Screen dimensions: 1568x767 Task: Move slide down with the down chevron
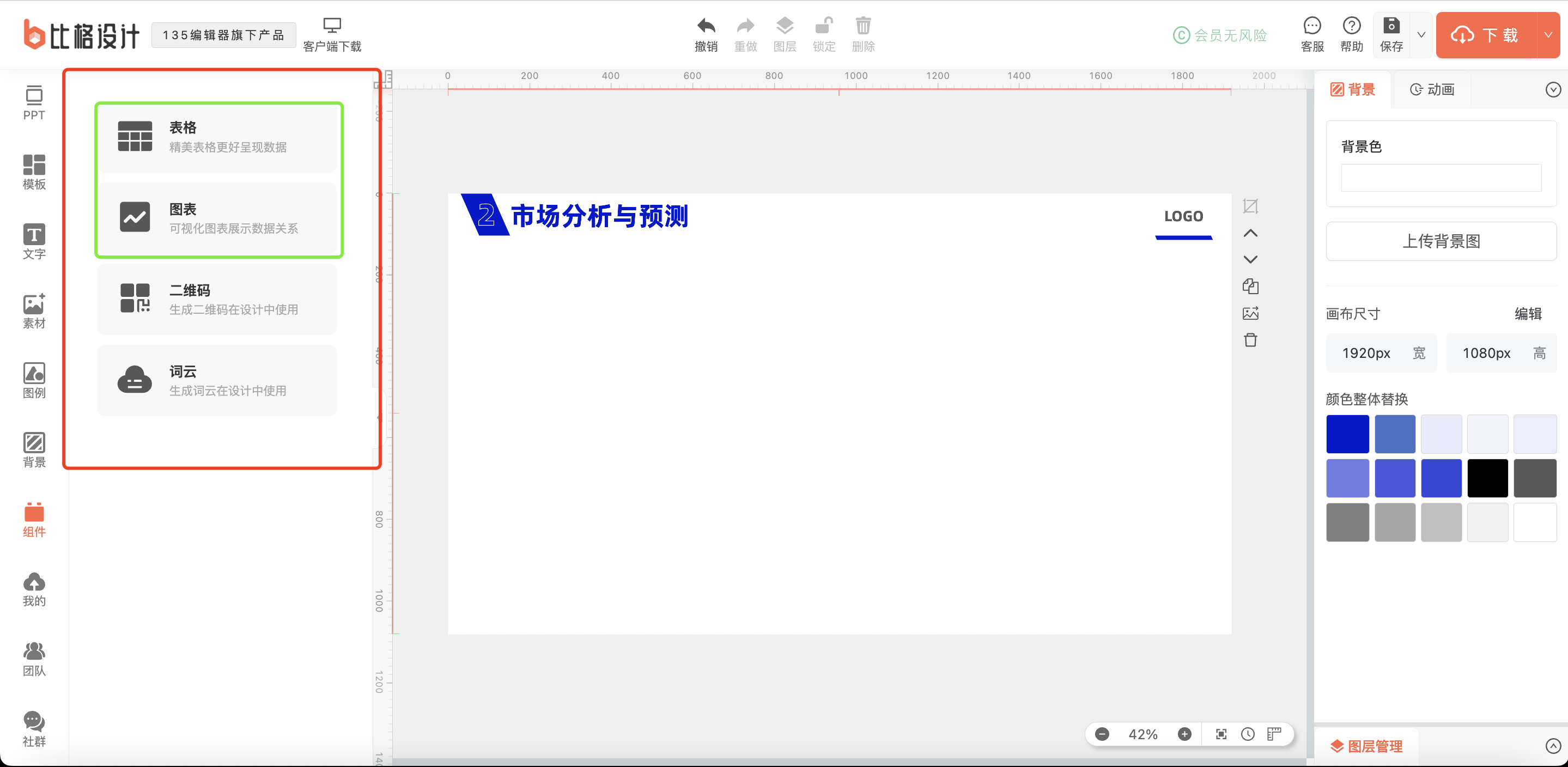coord(1250,259)
